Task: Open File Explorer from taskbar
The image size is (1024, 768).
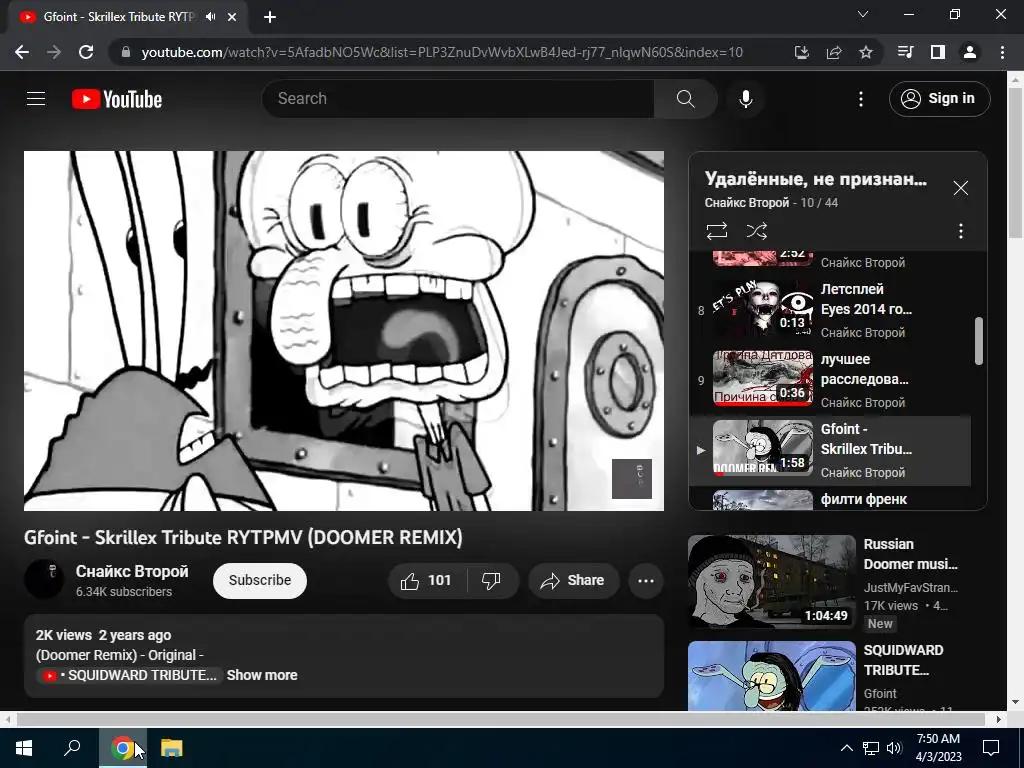Action: click(x=172, y=748)
